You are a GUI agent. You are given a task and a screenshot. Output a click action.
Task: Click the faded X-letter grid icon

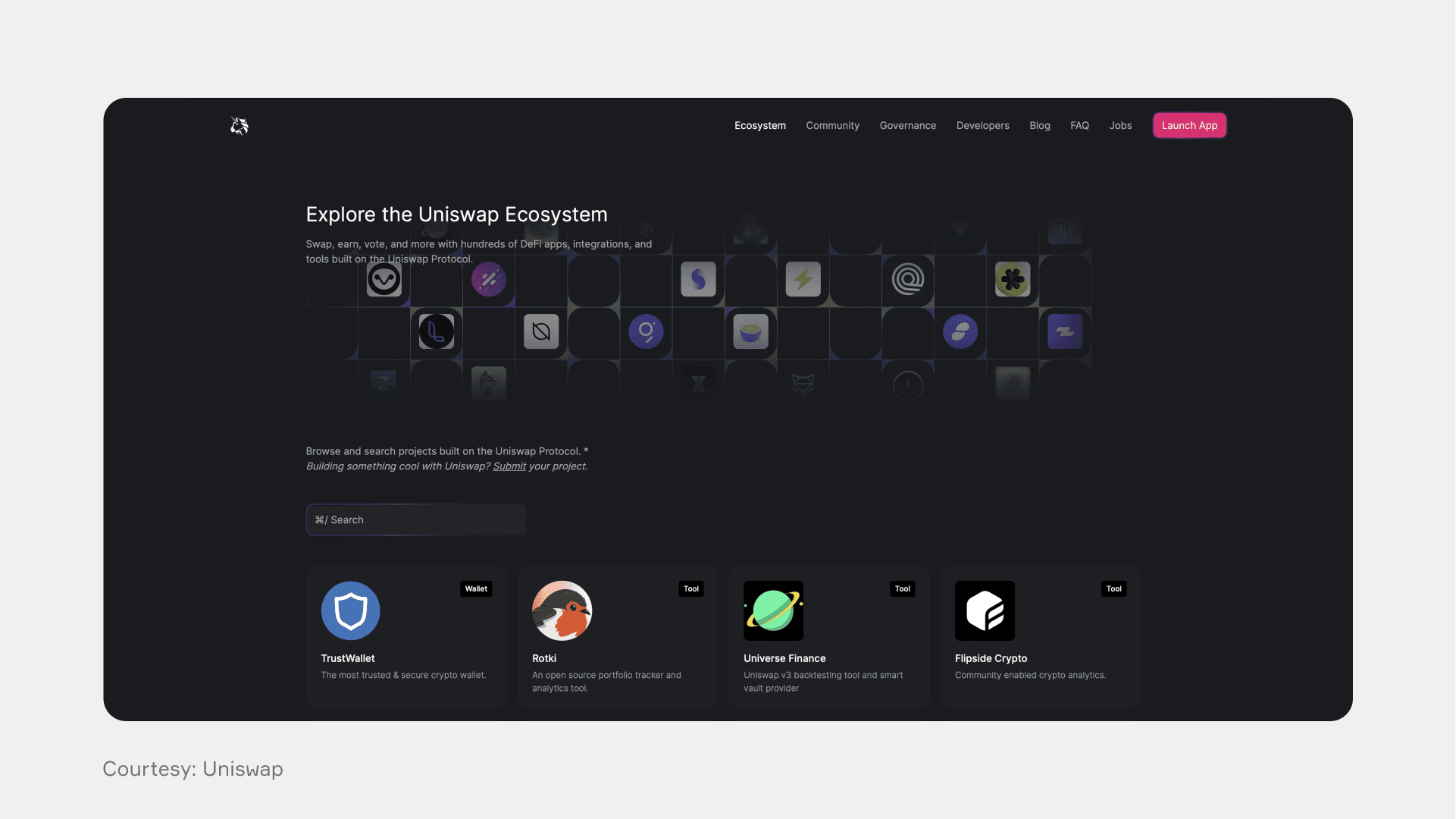(x=698, y=383)
